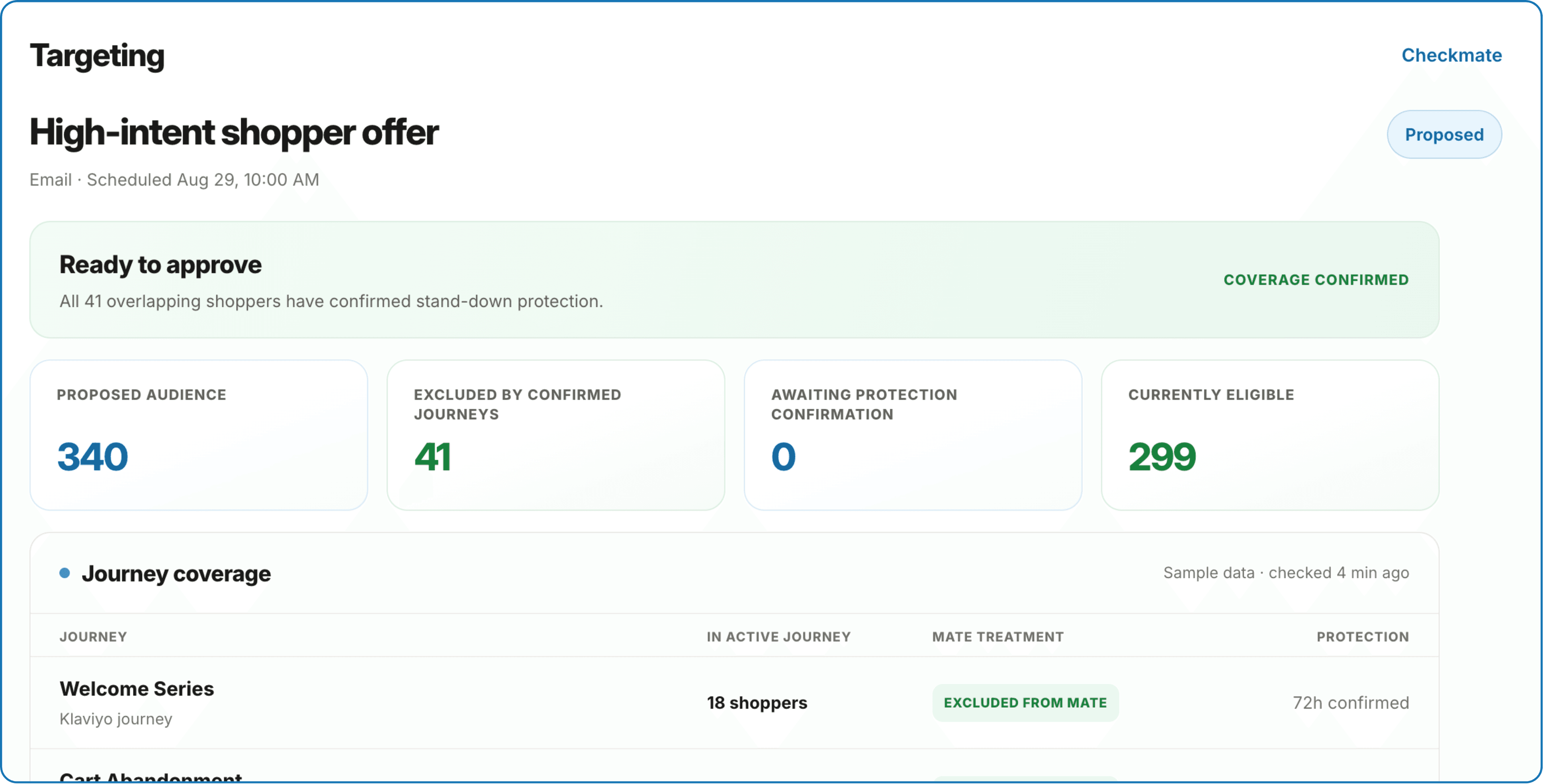Click the AWAITING PROTECTION CONFIRMATION label
The width and height of the screenshot is (1543, 784).
864,404
